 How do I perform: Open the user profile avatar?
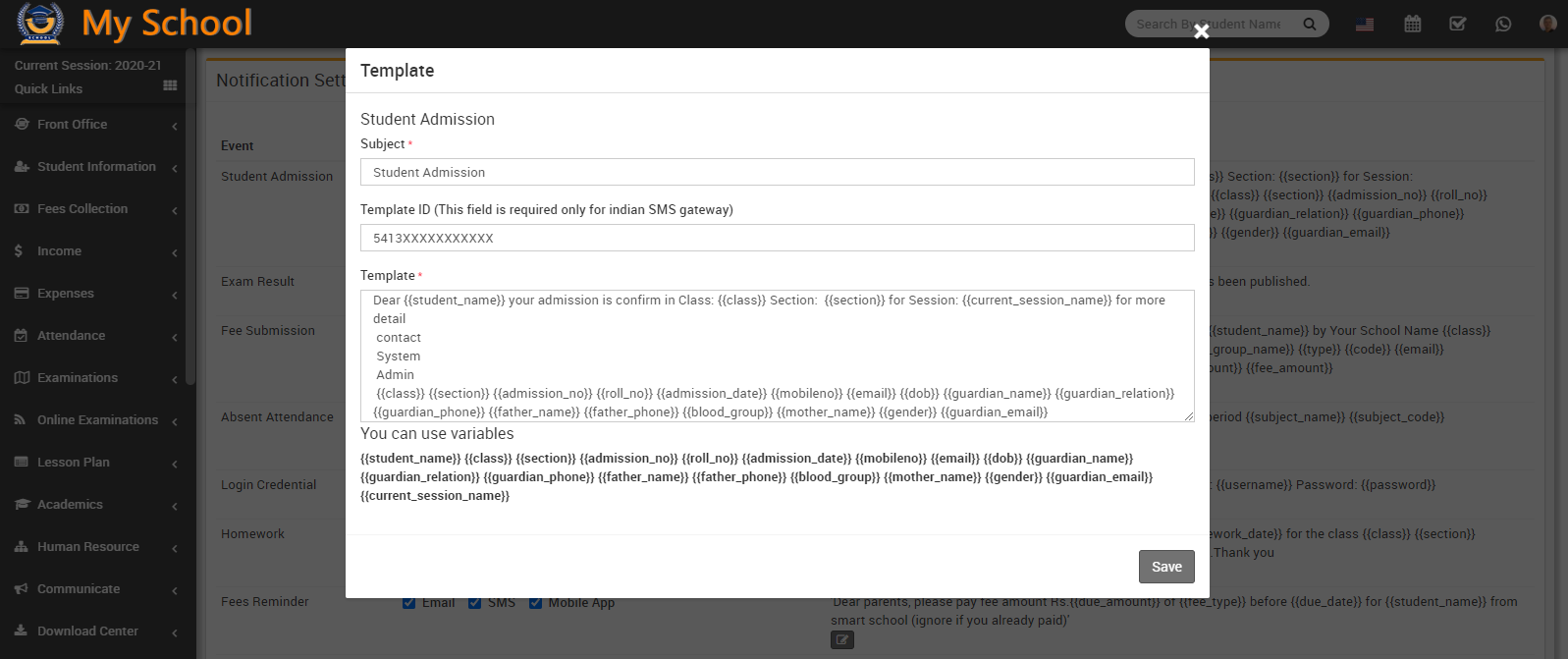point(1547,23)
